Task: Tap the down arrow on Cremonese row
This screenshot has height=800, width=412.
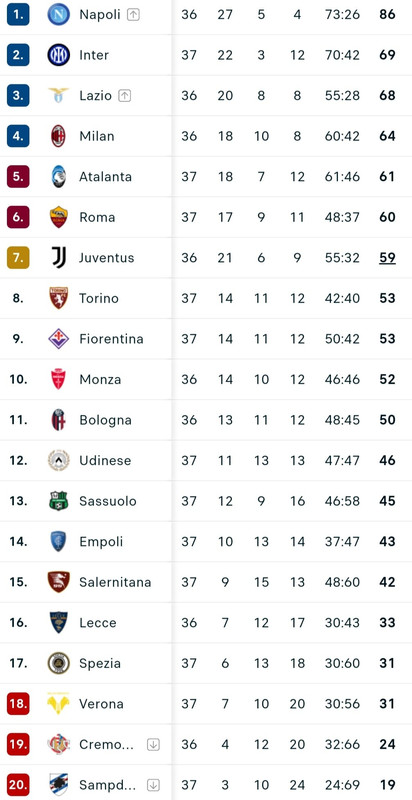Action: click(153, 744)
